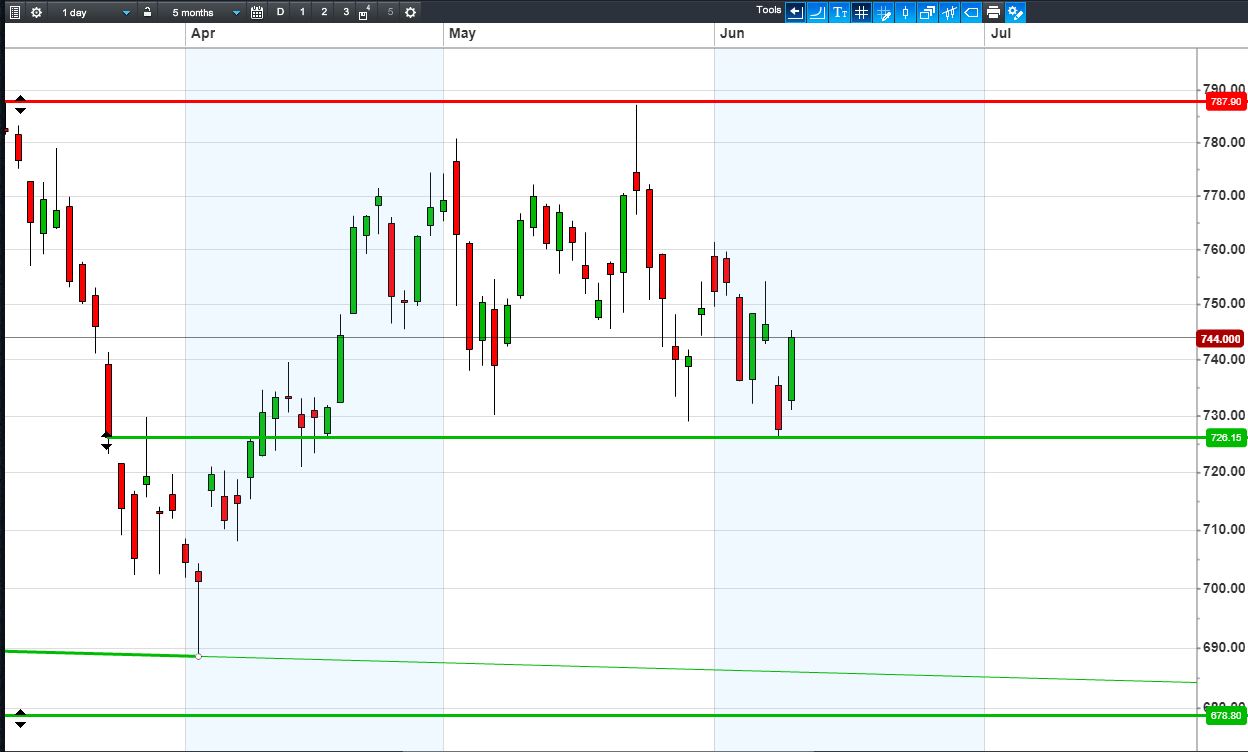
Task: Open the list panel icon in the toolbar
Action: coord(14,12)
